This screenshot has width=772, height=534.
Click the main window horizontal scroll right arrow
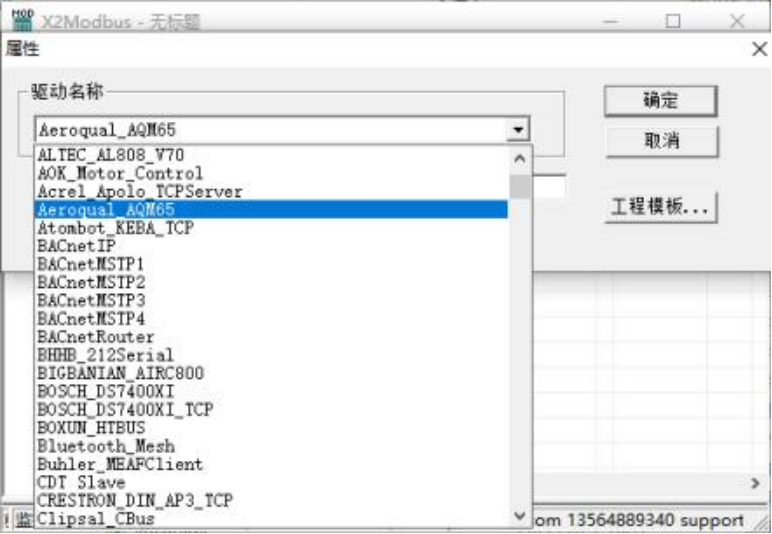(x=755, y=483)
